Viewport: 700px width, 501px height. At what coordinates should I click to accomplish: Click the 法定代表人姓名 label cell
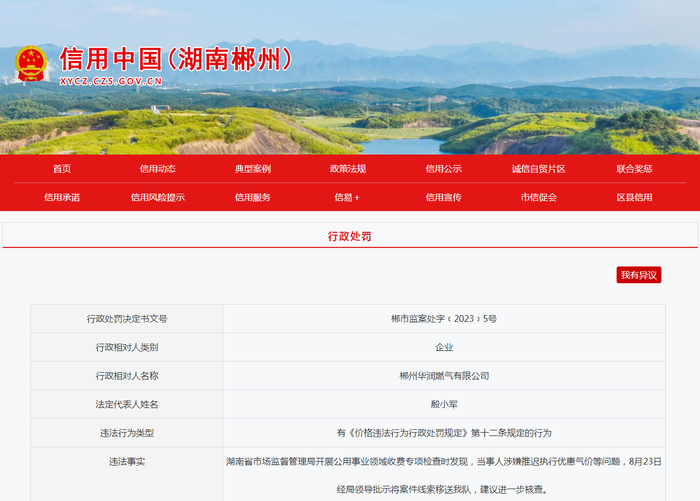[127, 405]
